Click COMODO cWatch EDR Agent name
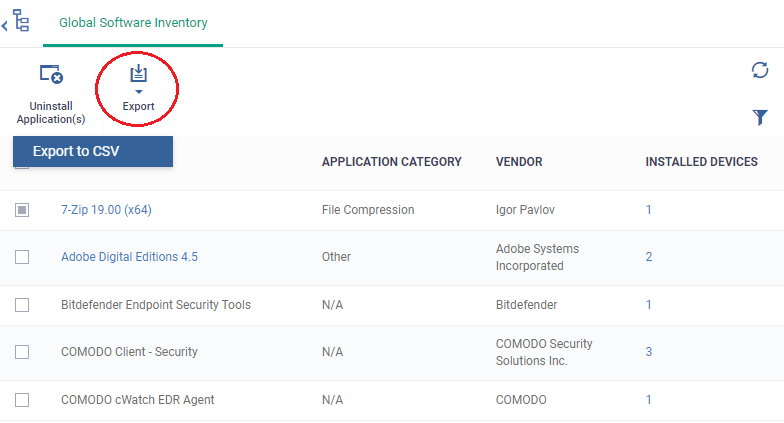This screenshot has height=423, width=784. point(138,400)
